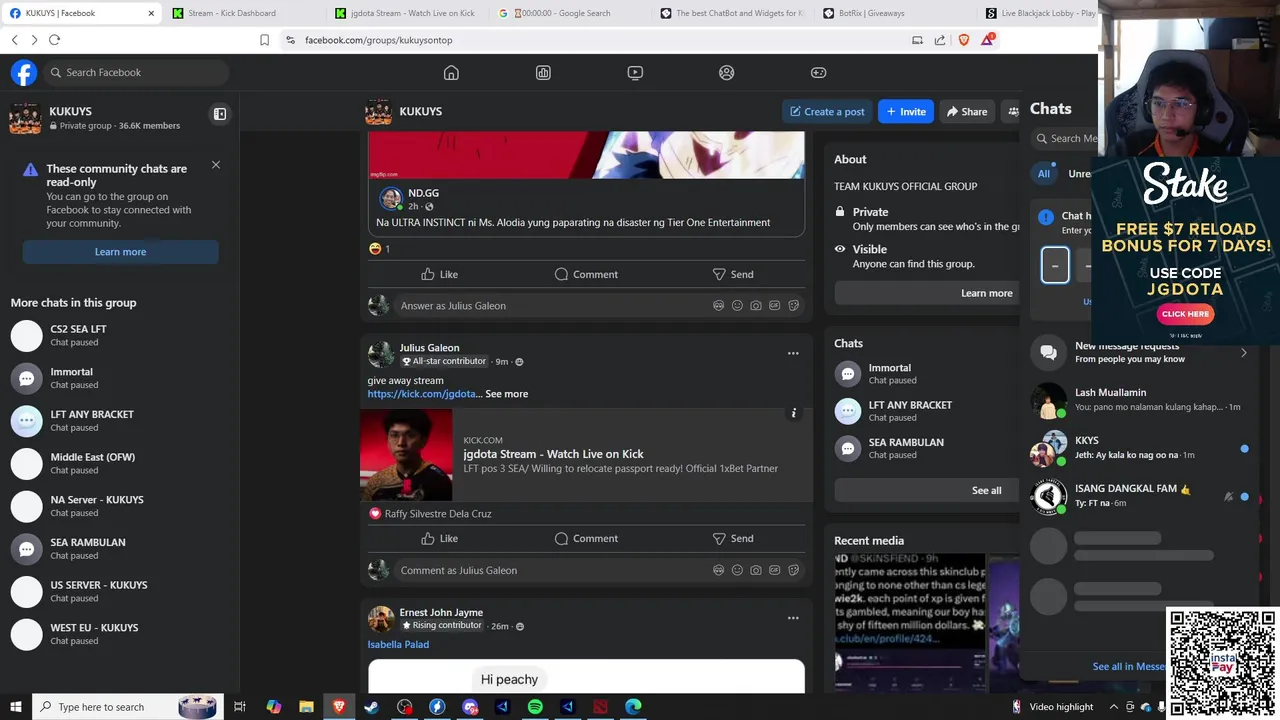The height and width of the screenshot is (720, 1280).
Task: Click the Share button
Action: [x=967, y=111]
